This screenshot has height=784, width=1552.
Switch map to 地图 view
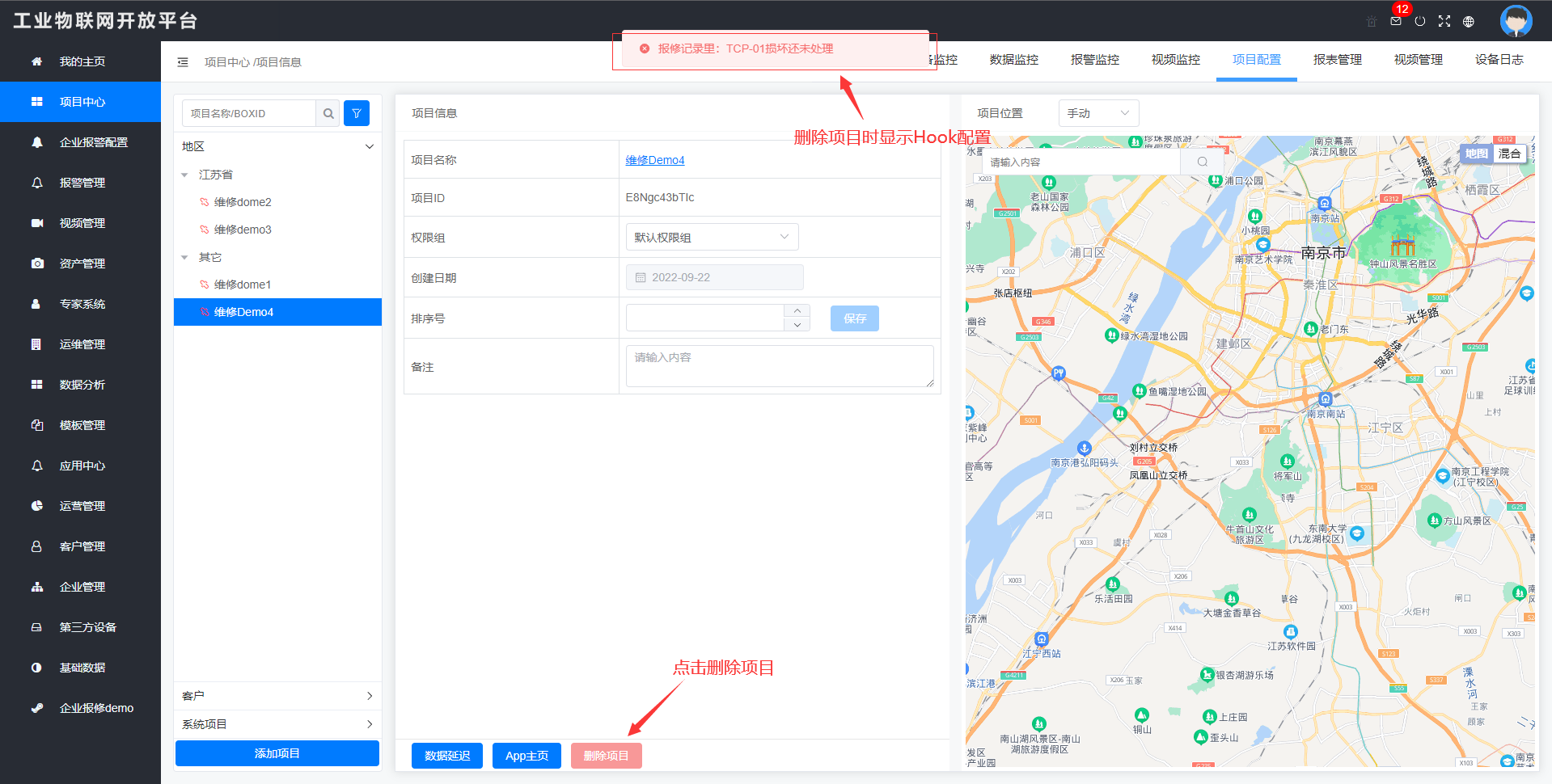coord(1476,154)
